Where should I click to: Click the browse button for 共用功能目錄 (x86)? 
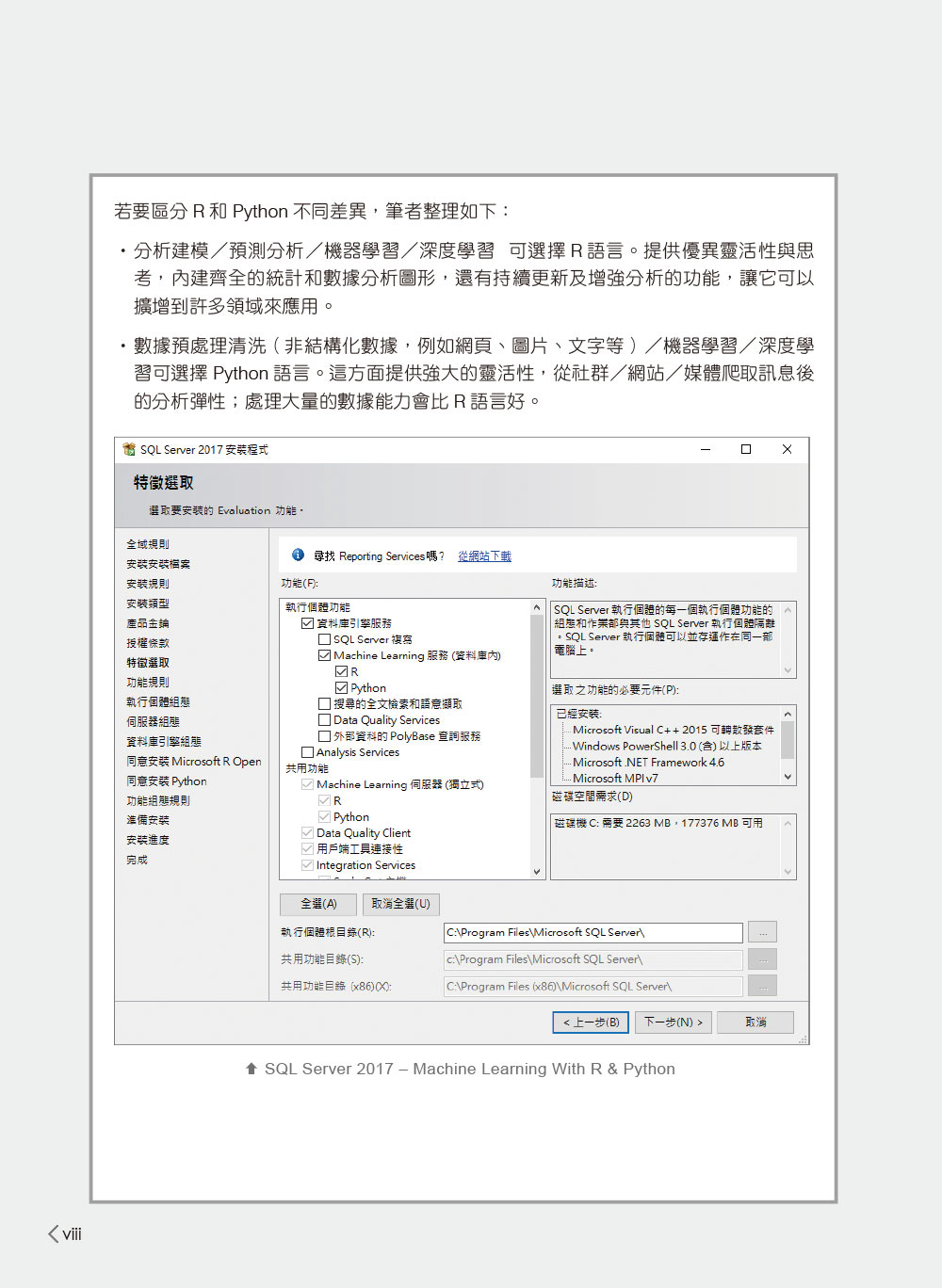click(x=762, y=987)
